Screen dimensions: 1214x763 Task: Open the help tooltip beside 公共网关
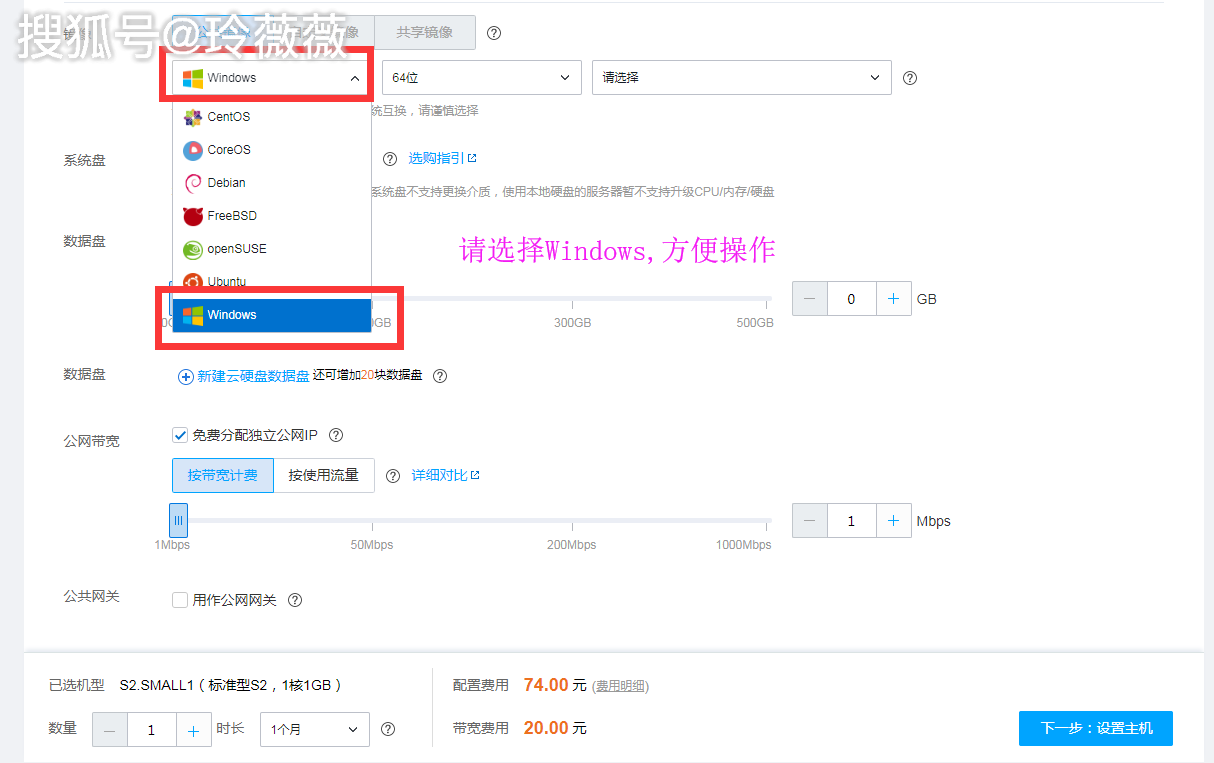(x=294, y=599)
